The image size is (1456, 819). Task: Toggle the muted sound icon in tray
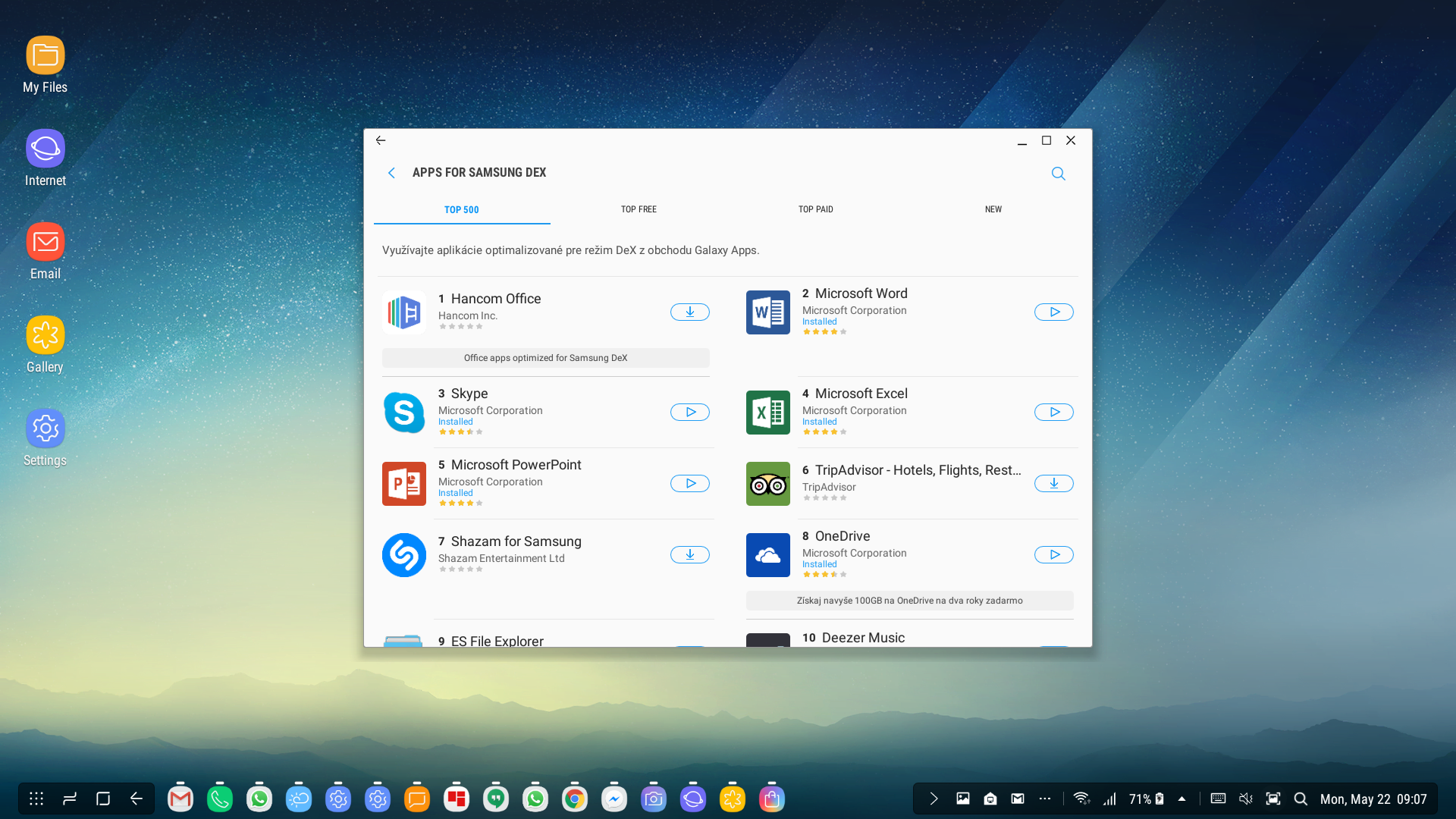point(1246,799)
